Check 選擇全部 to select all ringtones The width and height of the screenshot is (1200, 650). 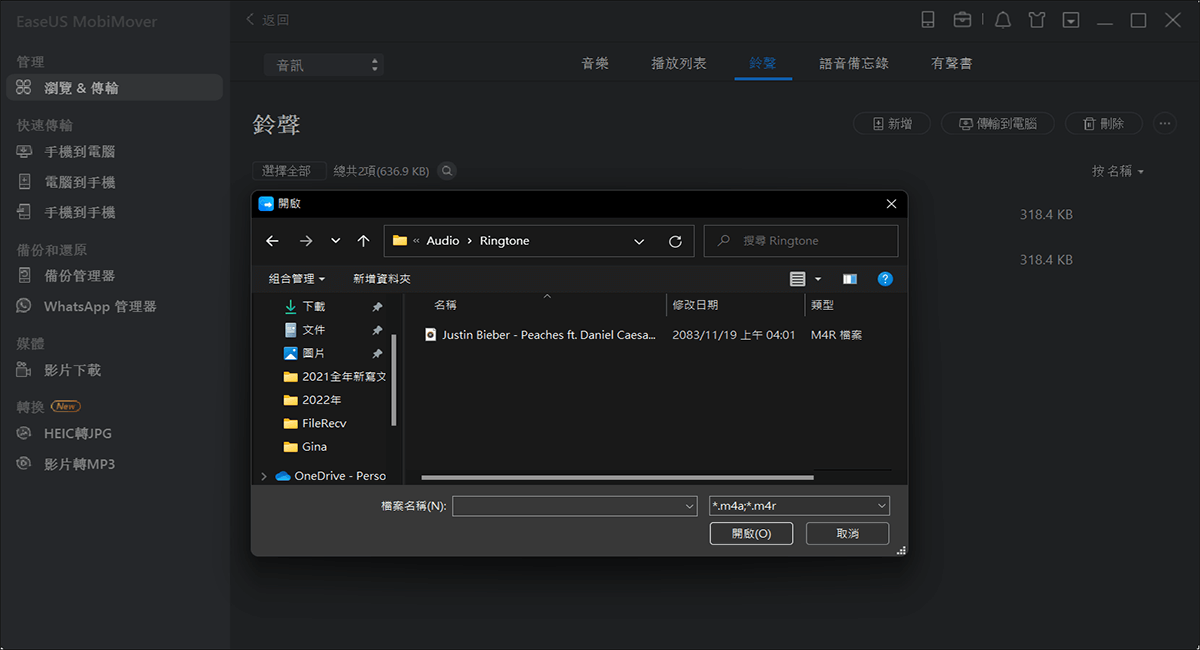(289, 170)
